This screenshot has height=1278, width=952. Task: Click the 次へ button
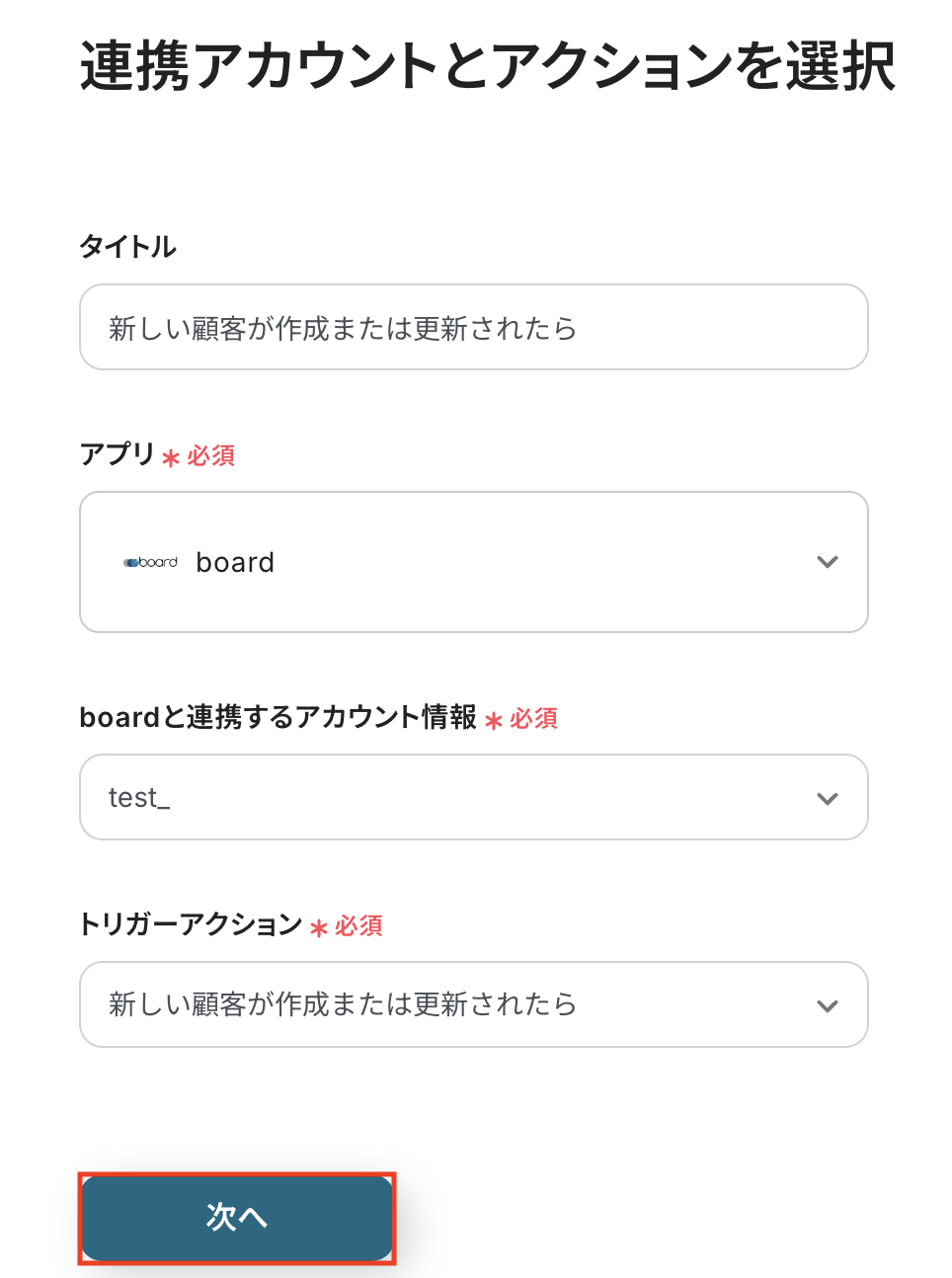(237, 1218)
